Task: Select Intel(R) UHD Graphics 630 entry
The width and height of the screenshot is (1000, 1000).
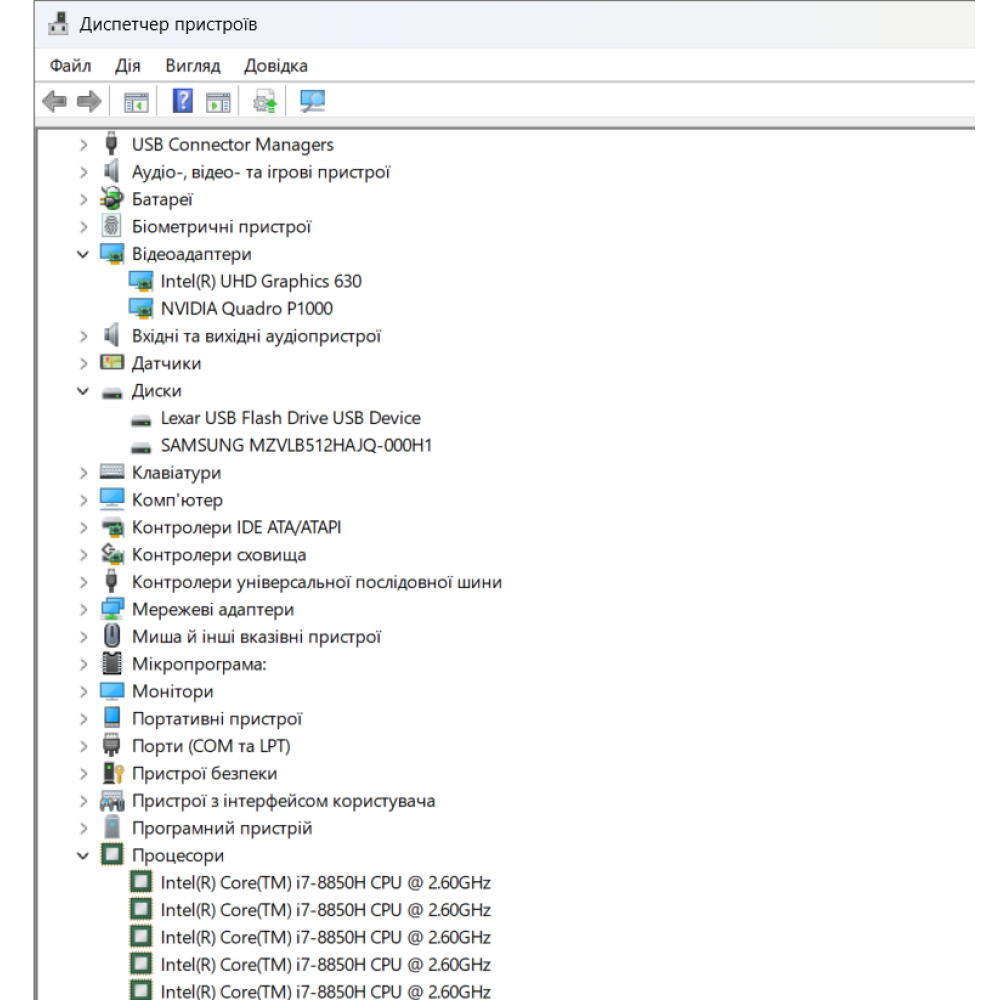Action: [261, 281]
